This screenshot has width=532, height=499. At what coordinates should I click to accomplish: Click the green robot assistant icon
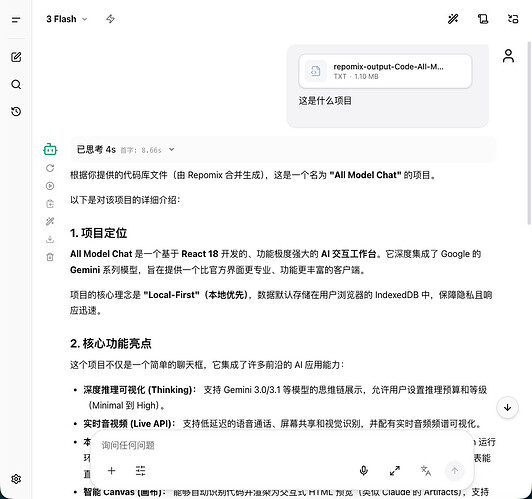[50, 149]
